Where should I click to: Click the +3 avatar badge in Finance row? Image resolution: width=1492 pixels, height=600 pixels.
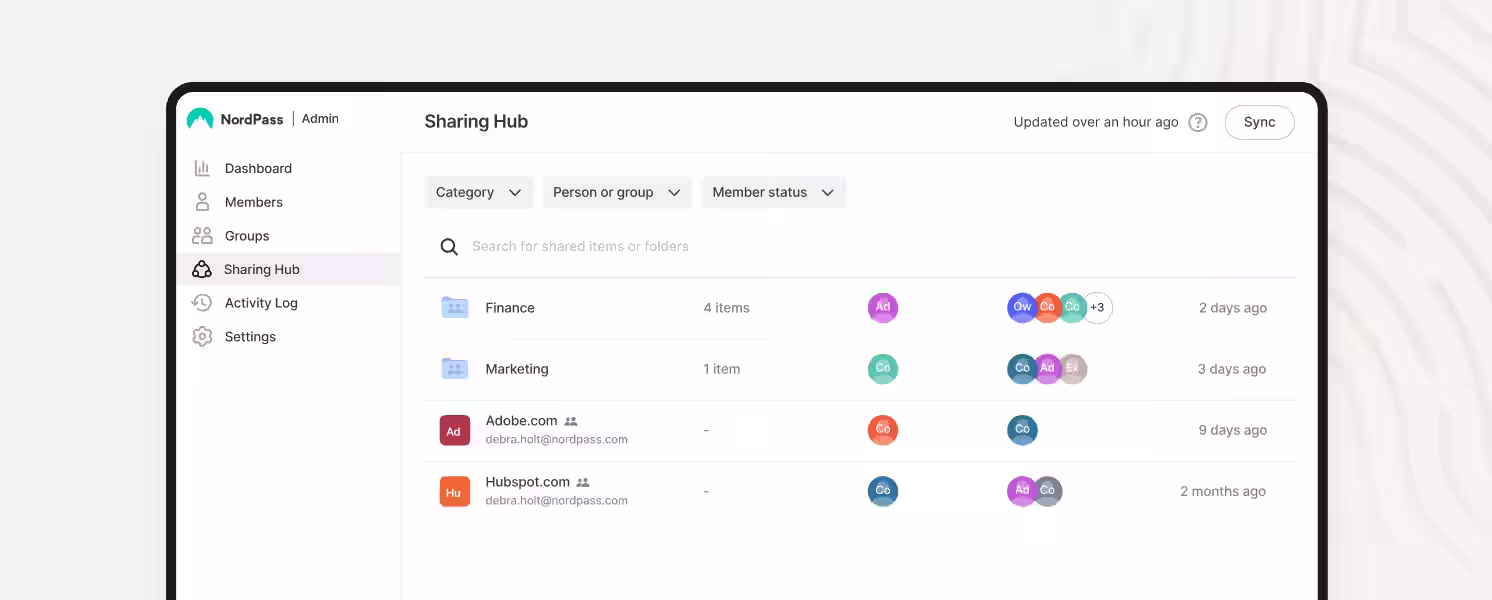tap(1097, 308)
